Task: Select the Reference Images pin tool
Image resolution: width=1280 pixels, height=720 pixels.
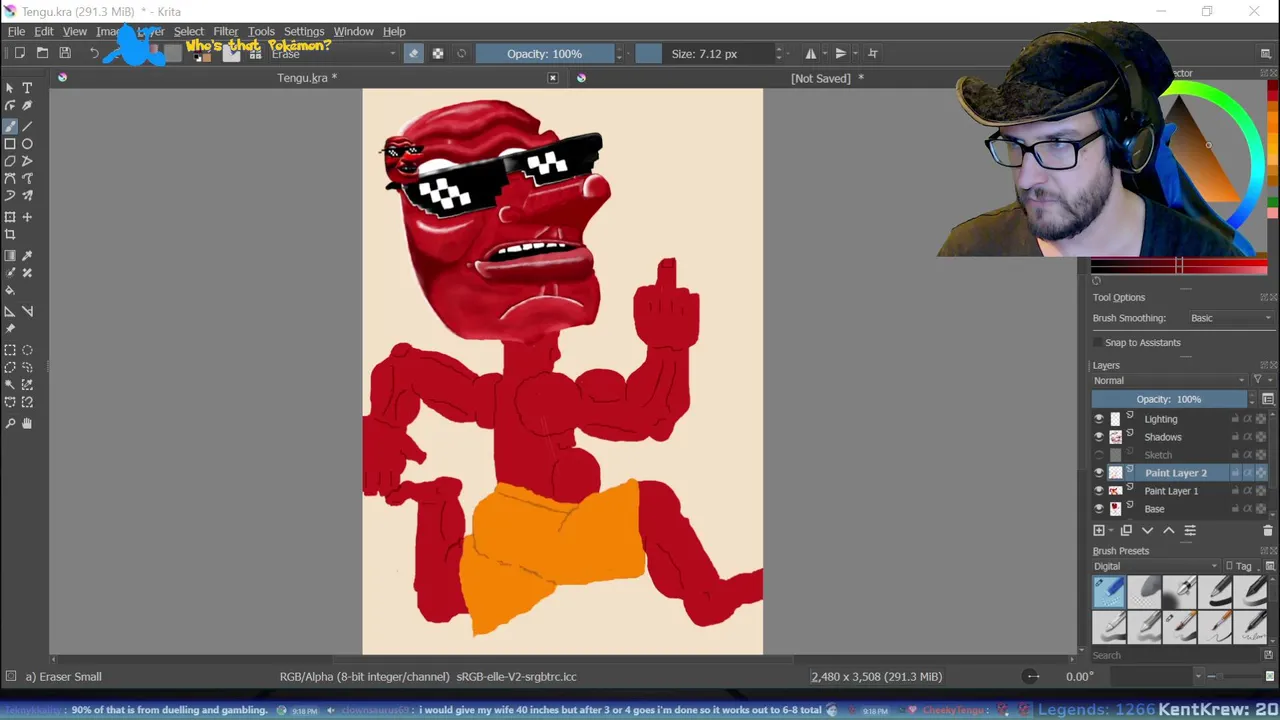Action: coord(10,329)
